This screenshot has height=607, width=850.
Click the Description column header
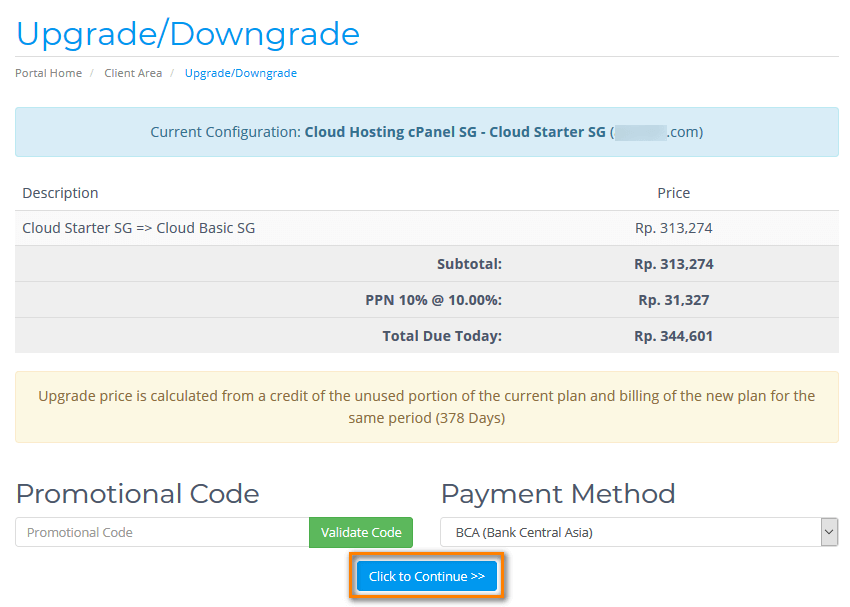pyautogui.click(x=60, y=193)
